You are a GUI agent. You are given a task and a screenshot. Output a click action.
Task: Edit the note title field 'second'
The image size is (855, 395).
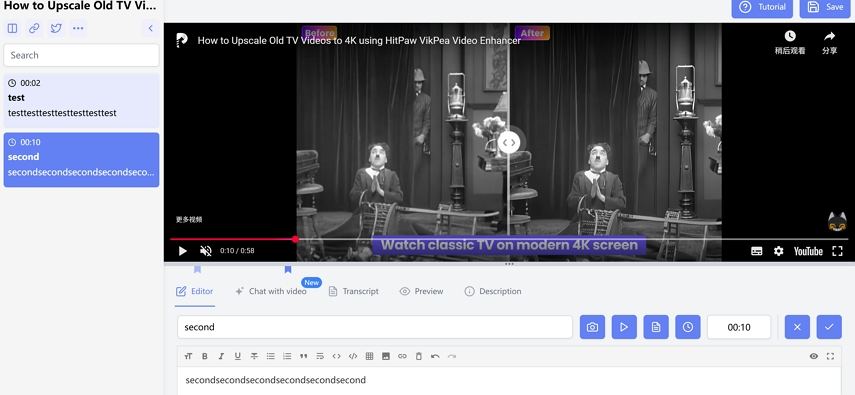tap(375, 327)
